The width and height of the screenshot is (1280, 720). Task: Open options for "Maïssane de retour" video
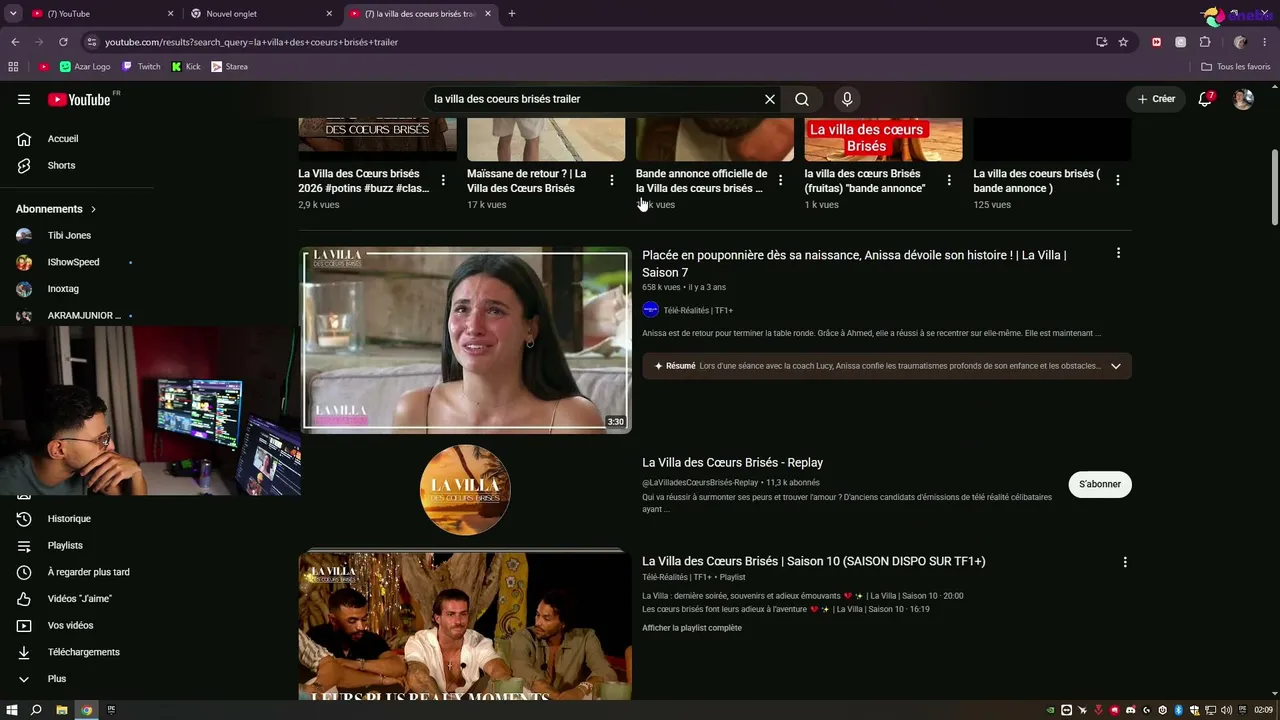pyautogui.click(x=612, y=180)
